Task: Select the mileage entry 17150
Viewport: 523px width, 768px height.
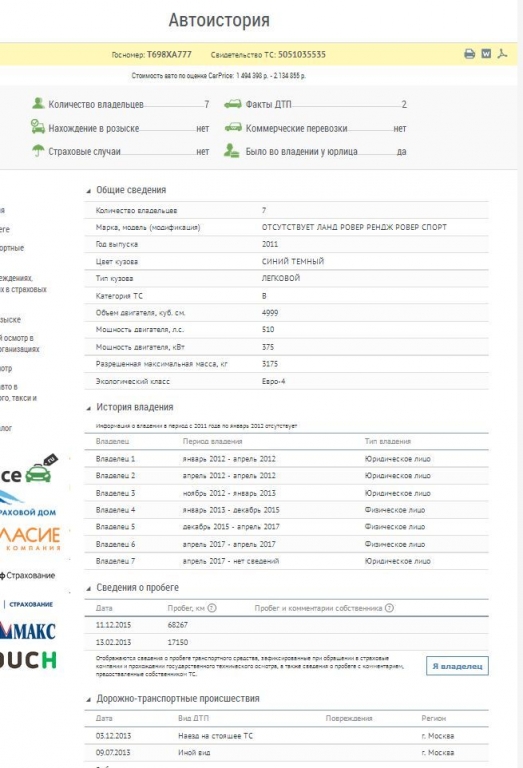Action: [177, 642]
